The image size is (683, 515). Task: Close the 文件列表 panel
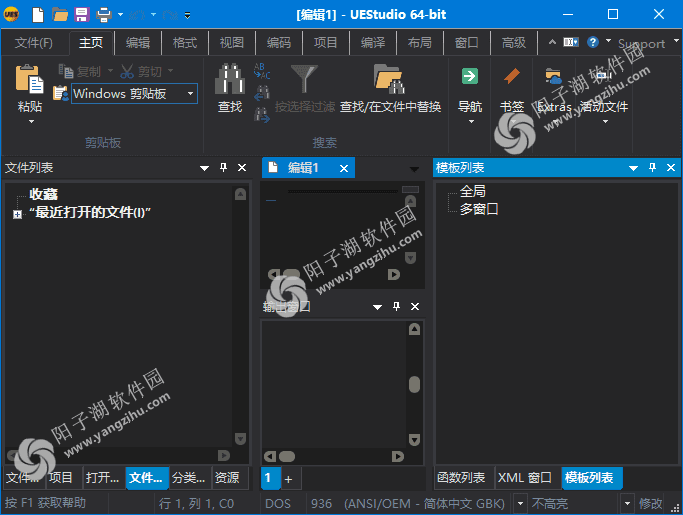[242, 168]
